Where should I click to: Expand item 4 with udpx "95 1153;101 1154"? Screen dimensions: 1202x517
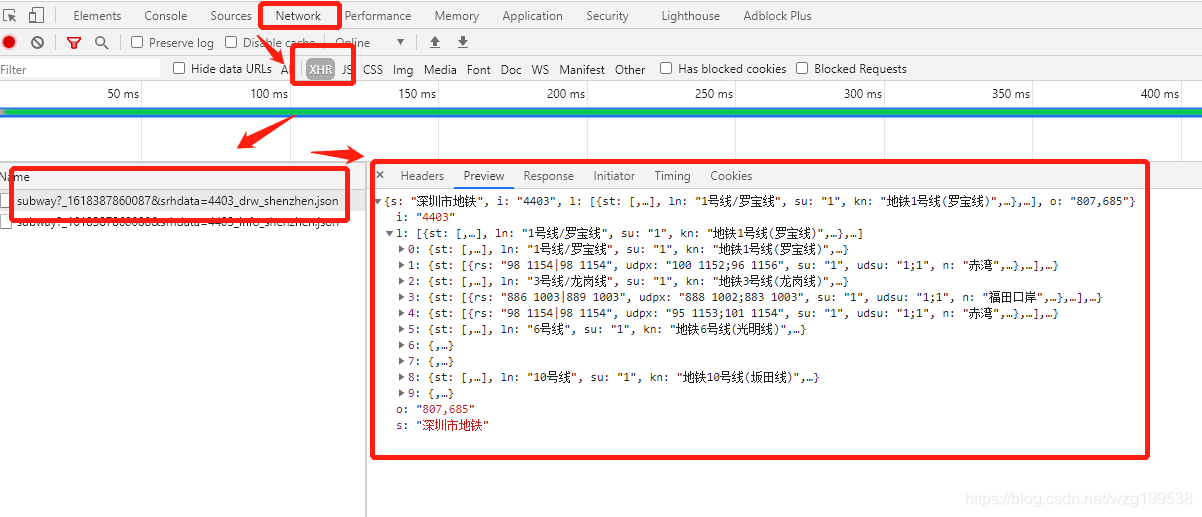point(402,313)
